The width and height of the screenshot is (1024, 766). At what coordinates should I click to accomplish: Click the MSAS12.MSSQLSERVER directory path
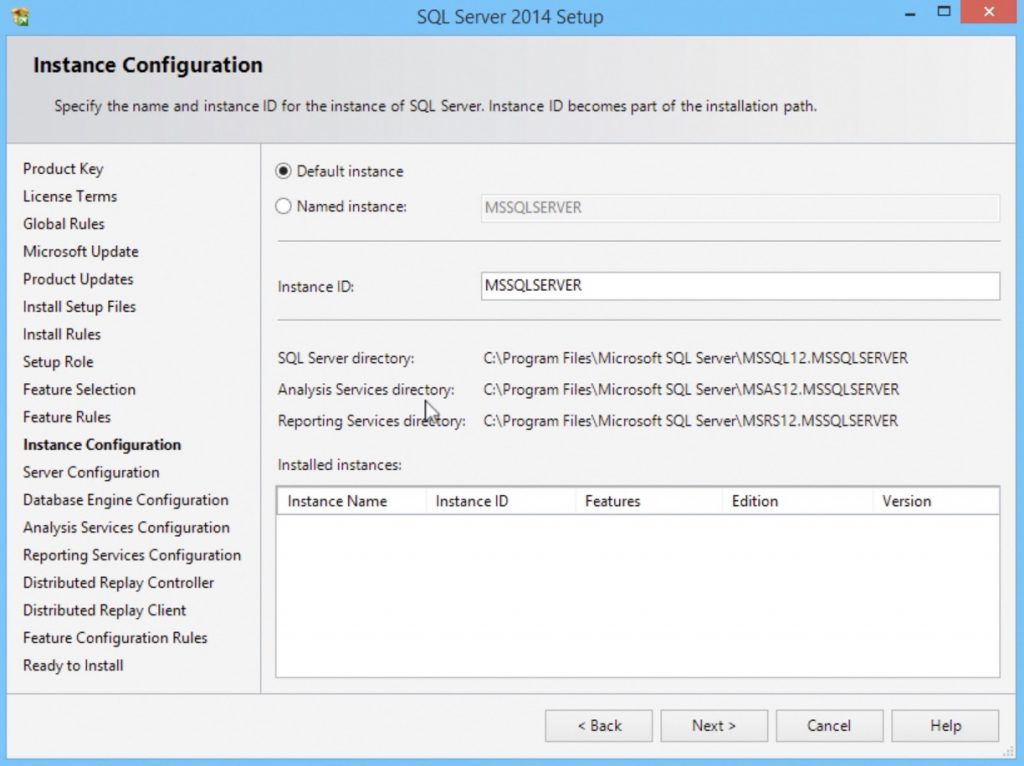[691, 390]
